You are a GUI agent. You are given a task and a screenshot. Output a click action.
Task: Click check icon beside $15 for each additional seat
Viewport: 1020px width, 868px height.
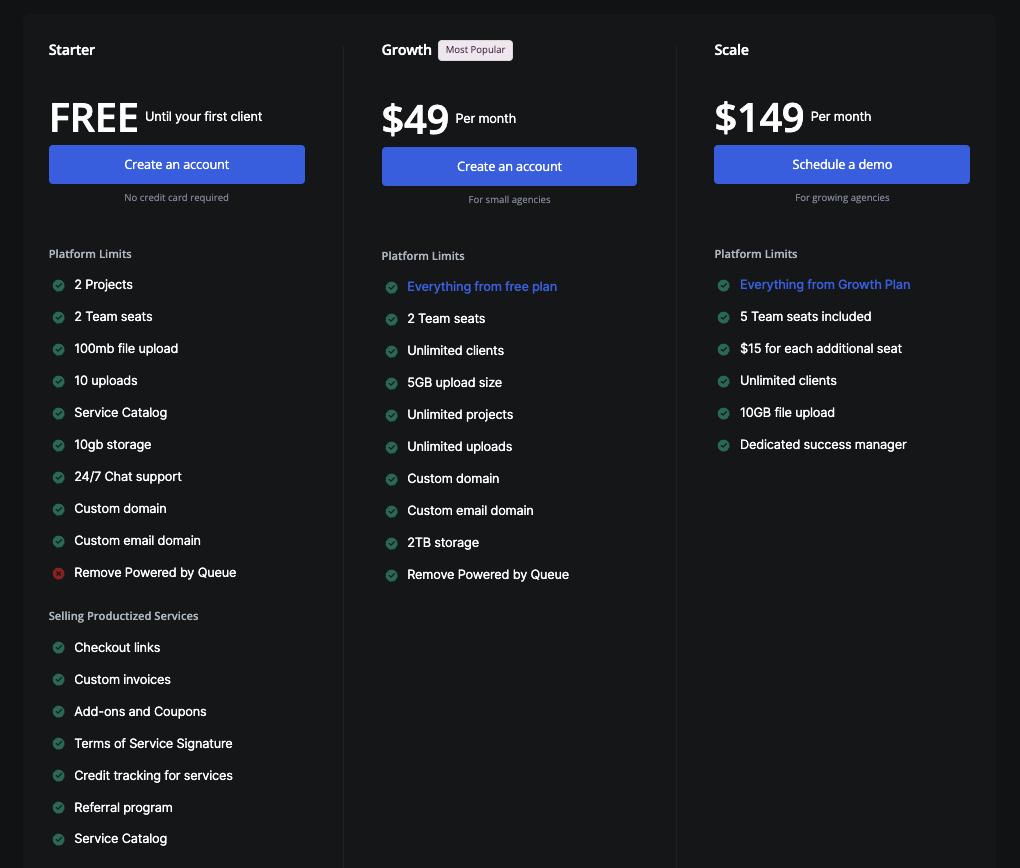pos(723,349)
